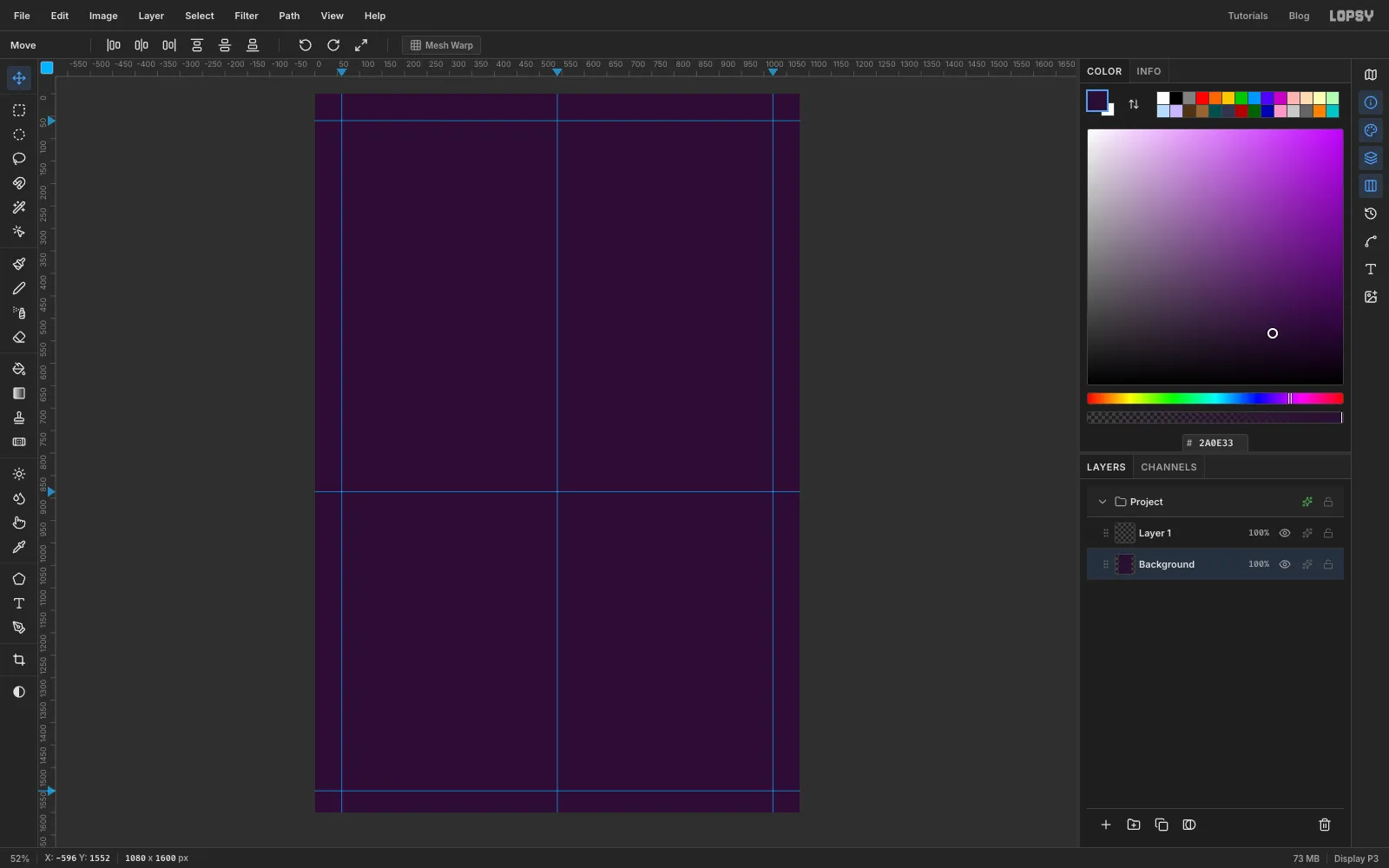The image size is (1389, 868).
Task: Select the Crop tool
Action: click(x=19, y=660)
